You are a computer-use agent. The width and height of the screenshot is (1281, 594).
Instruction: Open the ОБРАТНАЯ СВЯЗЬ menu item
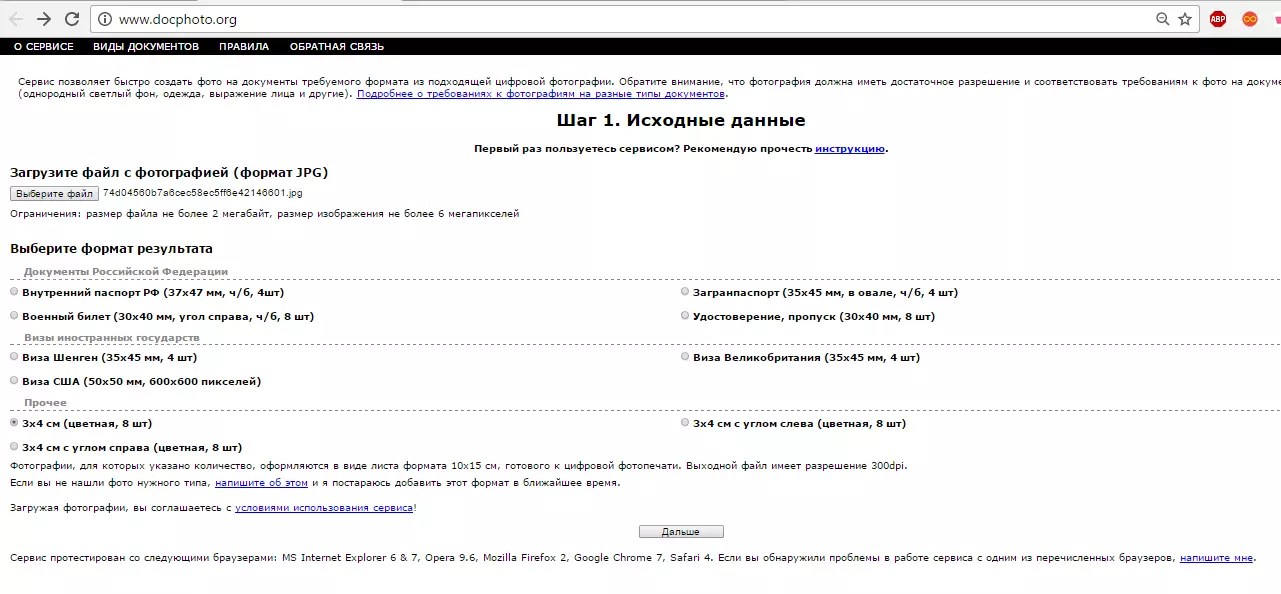tap(337, 46)
